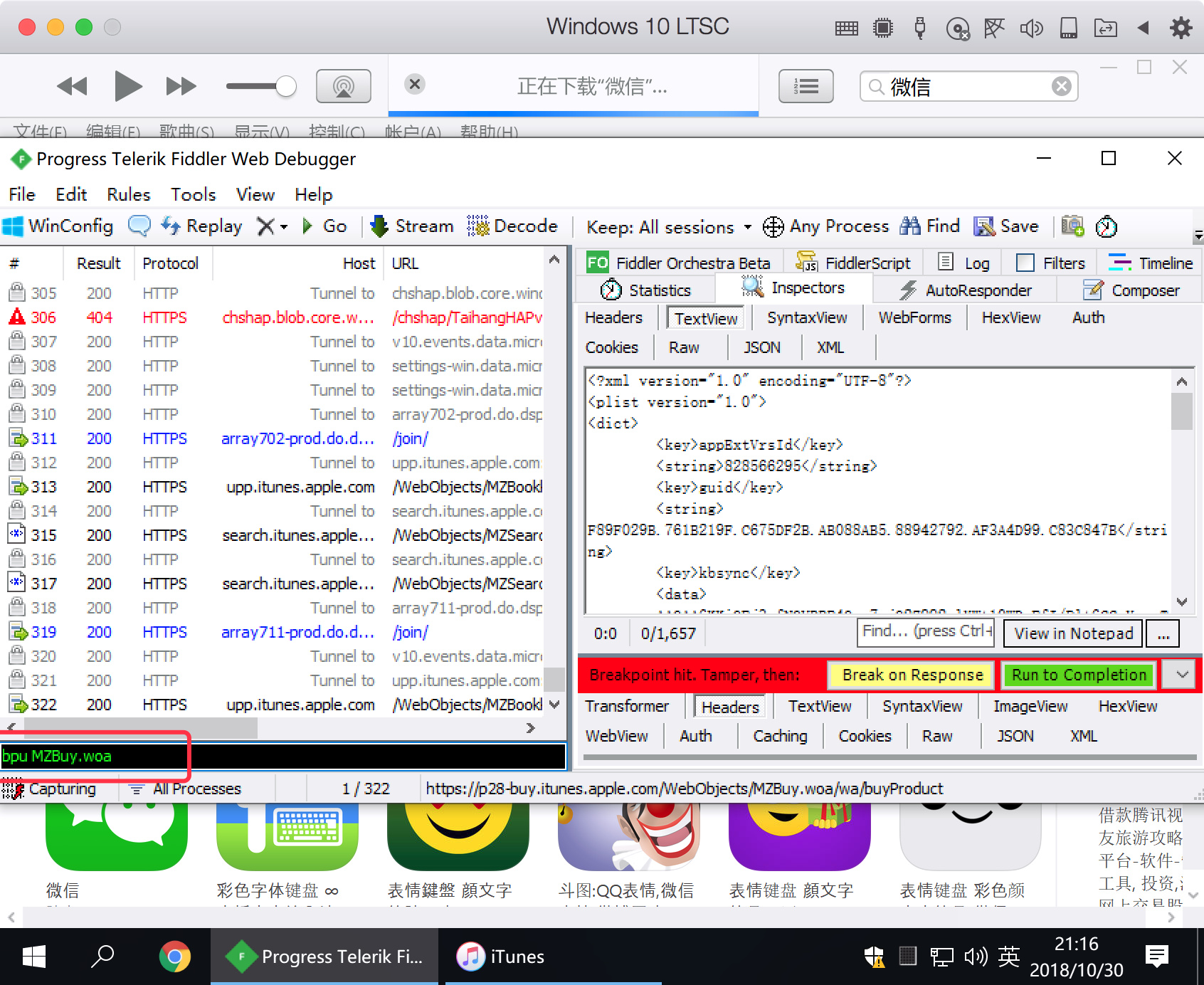Cancel the iTunes download in progress
This screenshot has height=985, width=1204.
pos(415,84)
